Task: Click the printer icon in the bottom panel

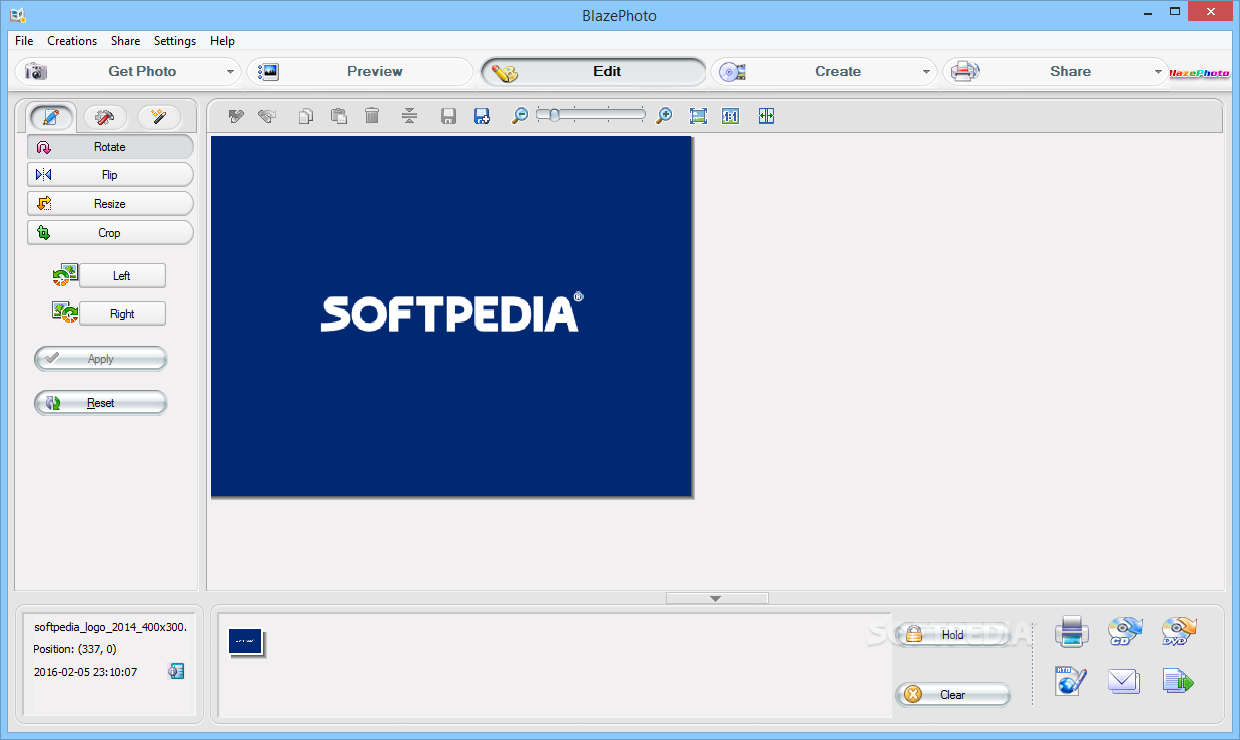Action: tap(1071, 632)
